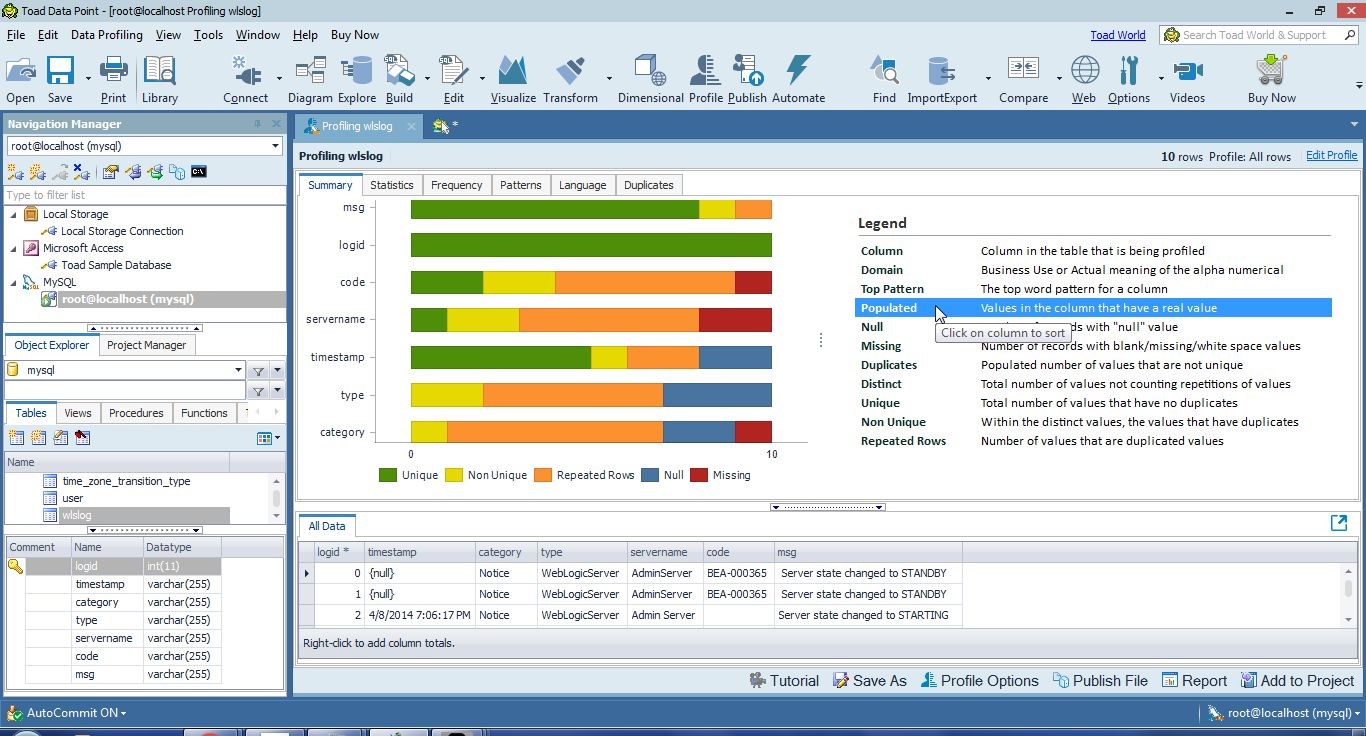Click the create table icon in Object Explorer
The width and height of the screenshot is (1366, 736).
click(x=16, y=437)
